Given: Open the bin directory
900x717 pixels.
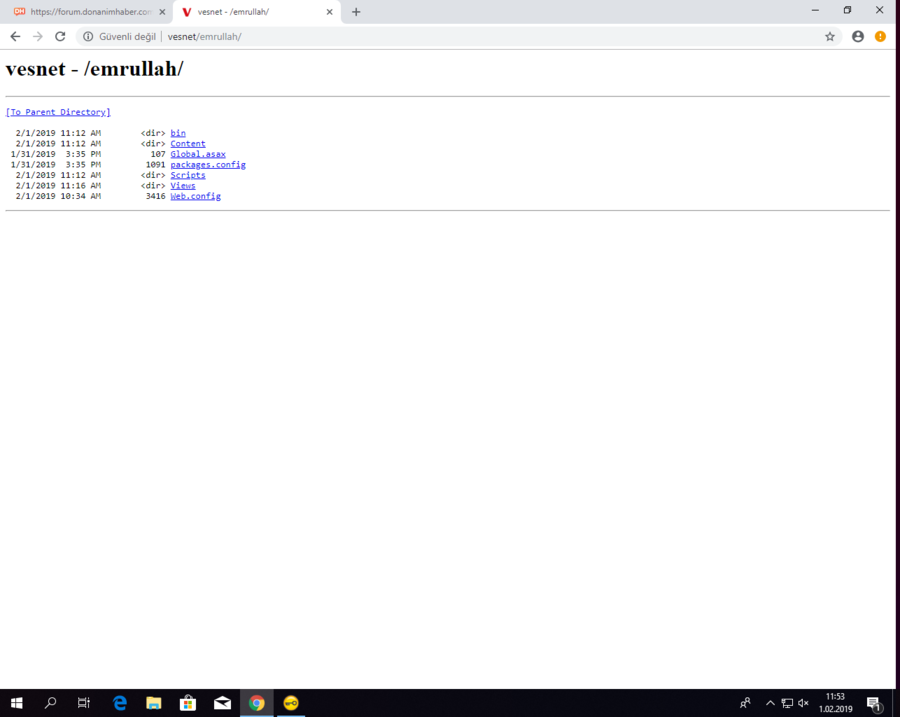Looking at the screenshot, I should (x=178, y=133).
